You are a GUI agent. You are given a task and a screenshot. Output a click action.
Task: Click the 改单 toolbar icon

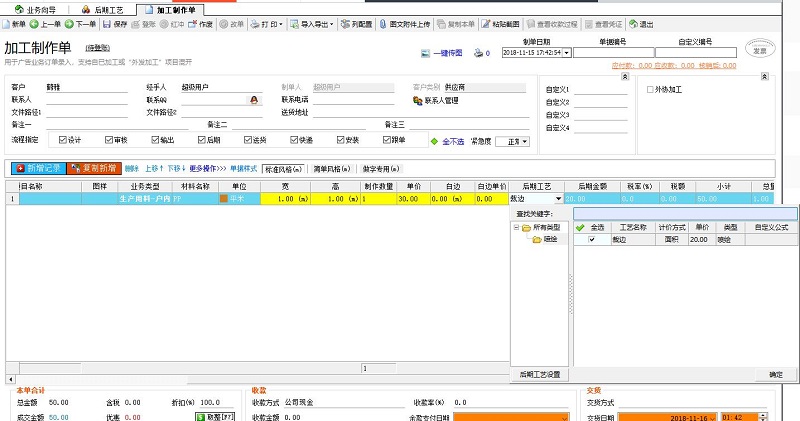(223, 24)
